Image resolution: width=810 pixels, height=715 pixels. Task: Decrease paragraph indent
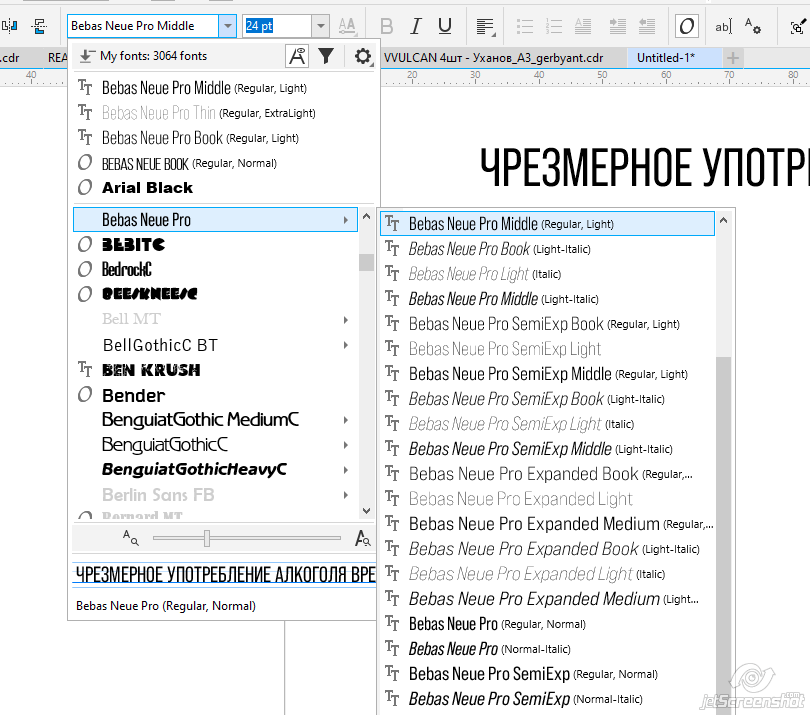click(647, 26)
